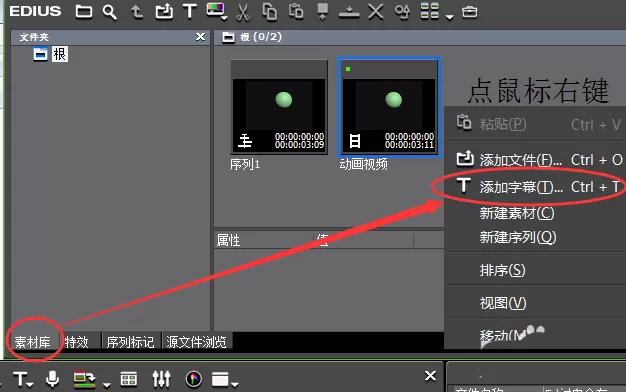Open the audio mixer sliders icon
This screenshot has height=392, width=626.
[x=161, y=379]
